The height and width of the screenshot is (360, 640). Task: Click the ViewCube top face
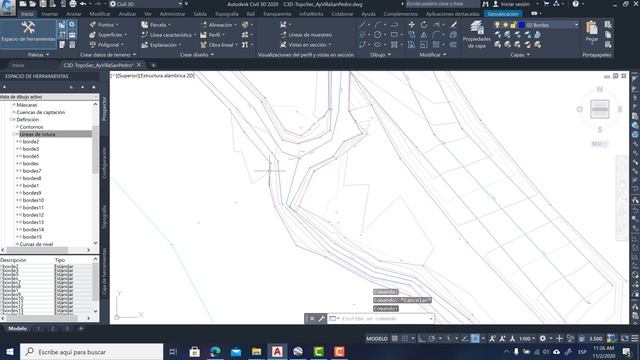[x=600, y=109]
